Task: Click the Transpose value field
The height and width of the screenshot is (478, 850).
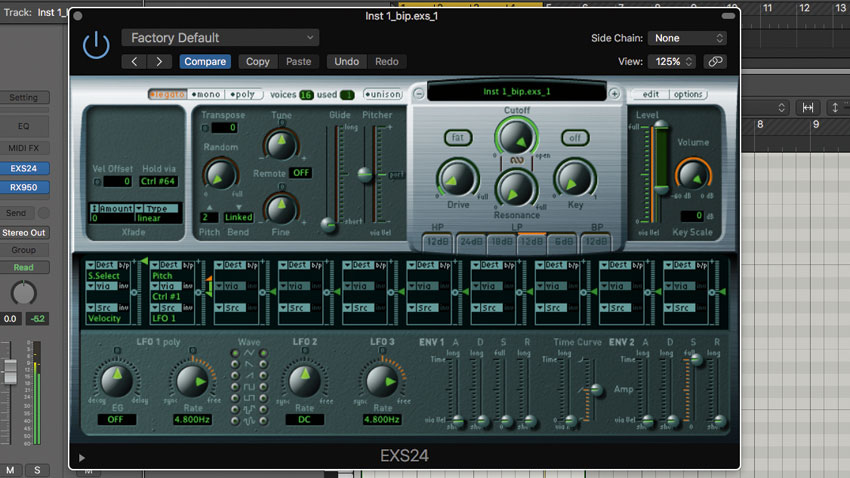Action: pos(224,128)
